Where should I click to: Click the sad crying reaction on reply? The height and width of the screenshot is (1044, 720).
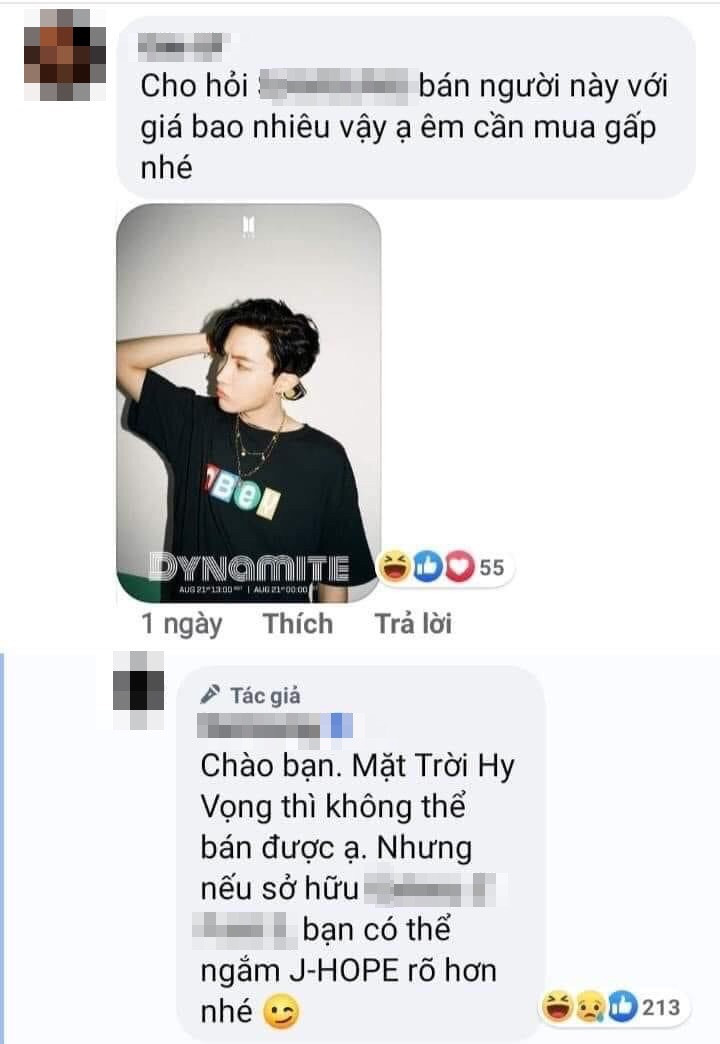click(590, 1007)
